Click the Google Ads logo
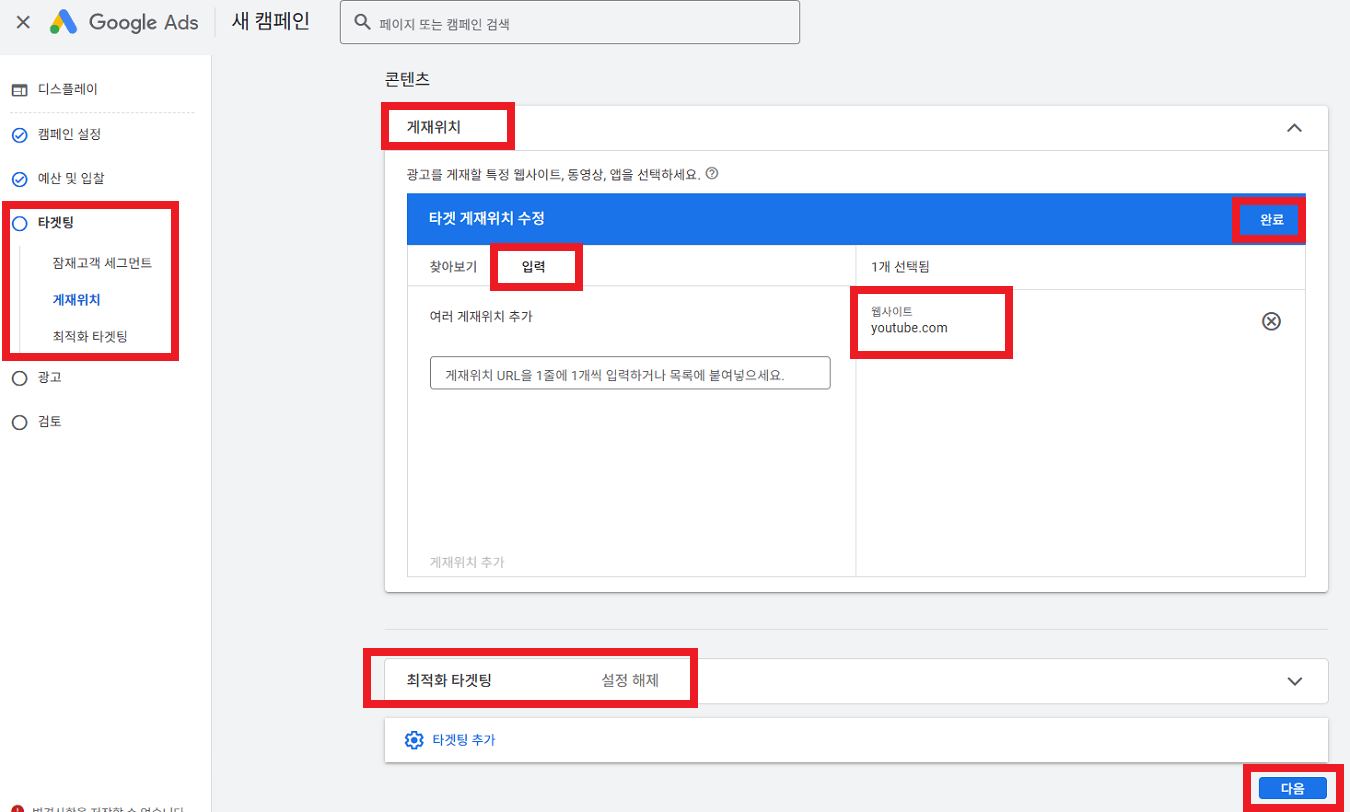Viewport: 1350px width, 812px height. pyautogui.click(x=124, y=22)
